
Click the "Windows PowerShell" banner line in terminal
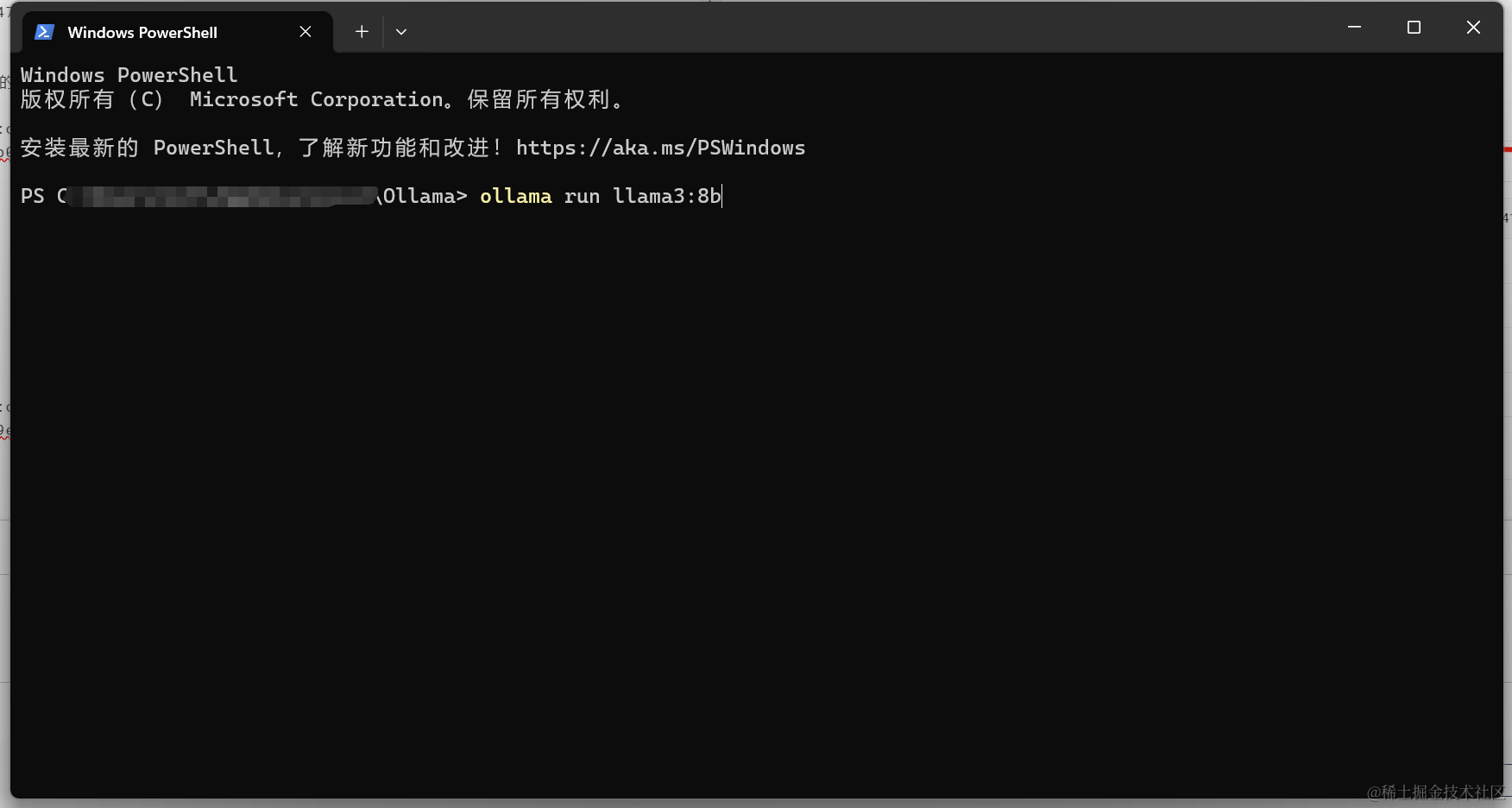[x=129, y=75]
